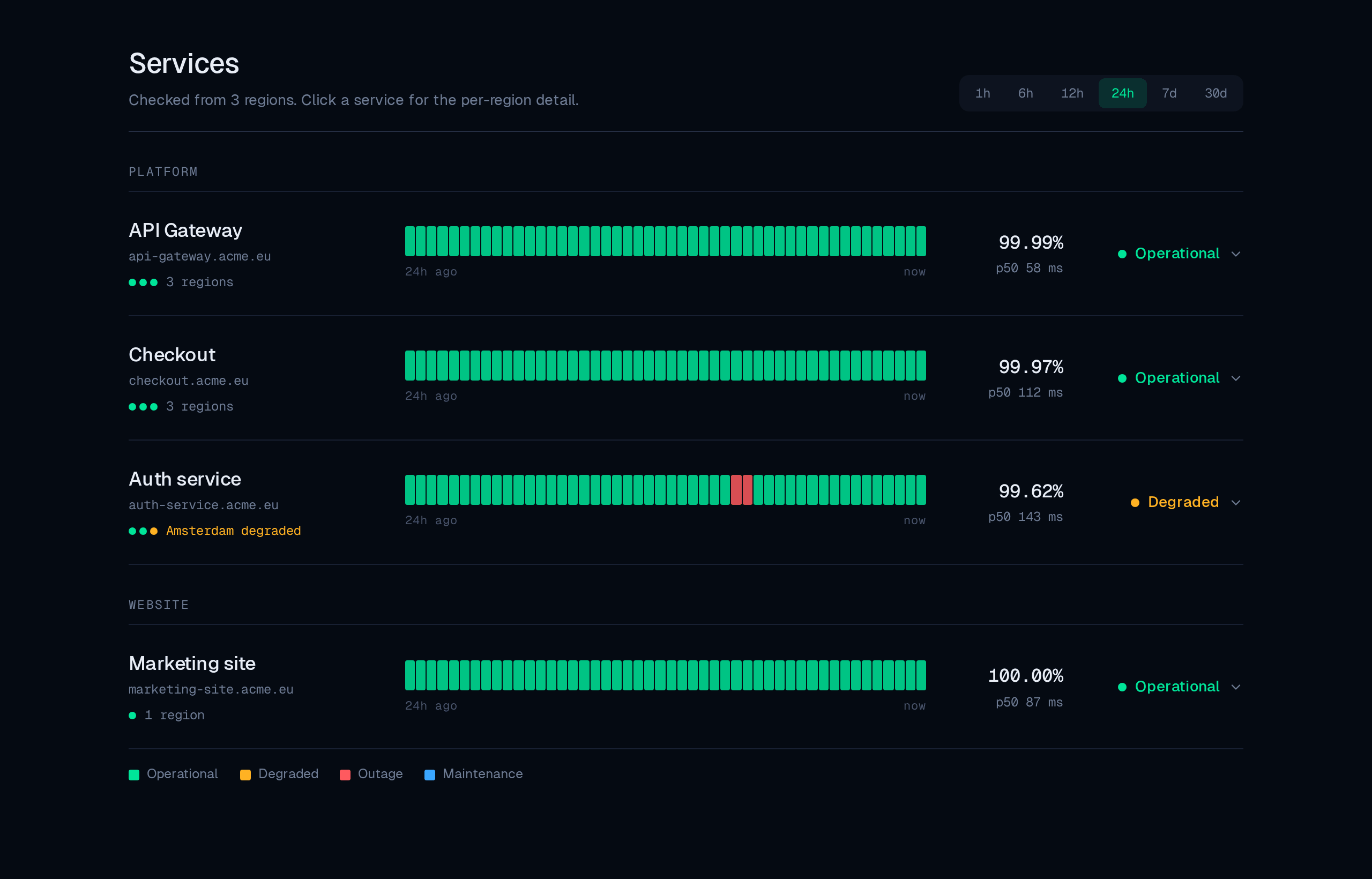Image resolution: width=1372 pixels, height=879 pixels.
Task: Click "marketing-site.acme.eu" hostname
Action: (x=211, y=689)
